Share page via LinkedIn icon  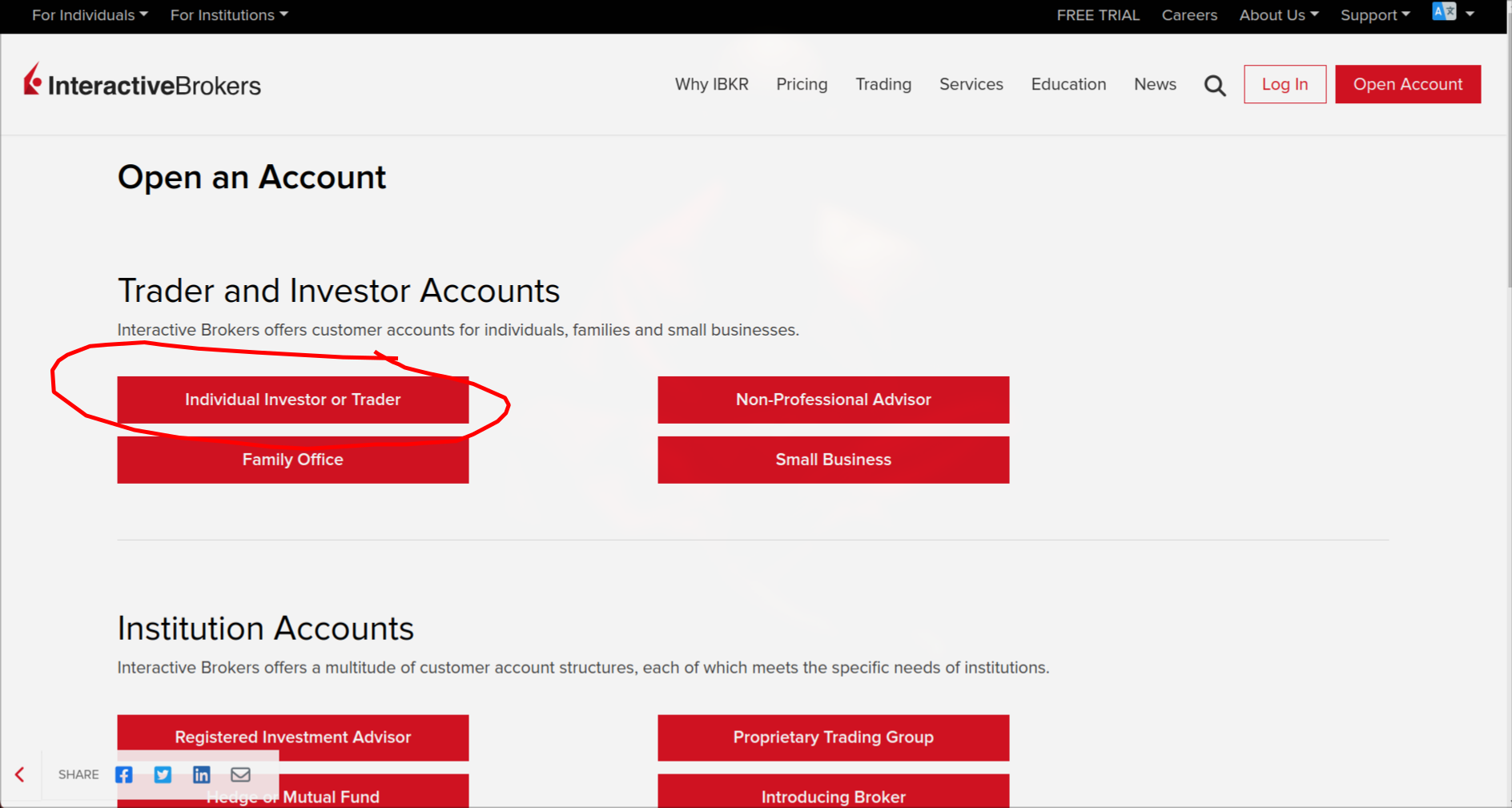coord(202,774)
